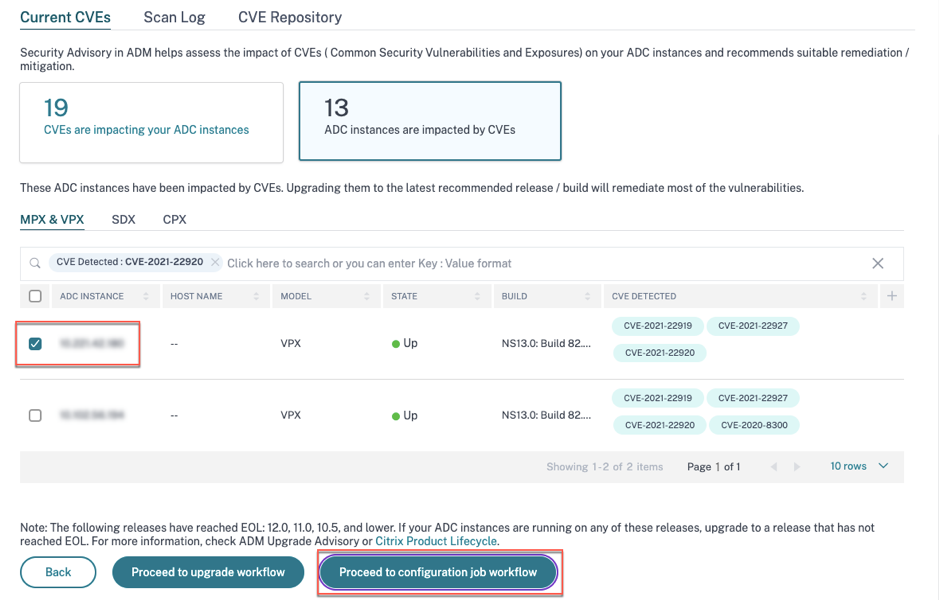
Task: Sort by State column arrows
Action: (477, 296)
